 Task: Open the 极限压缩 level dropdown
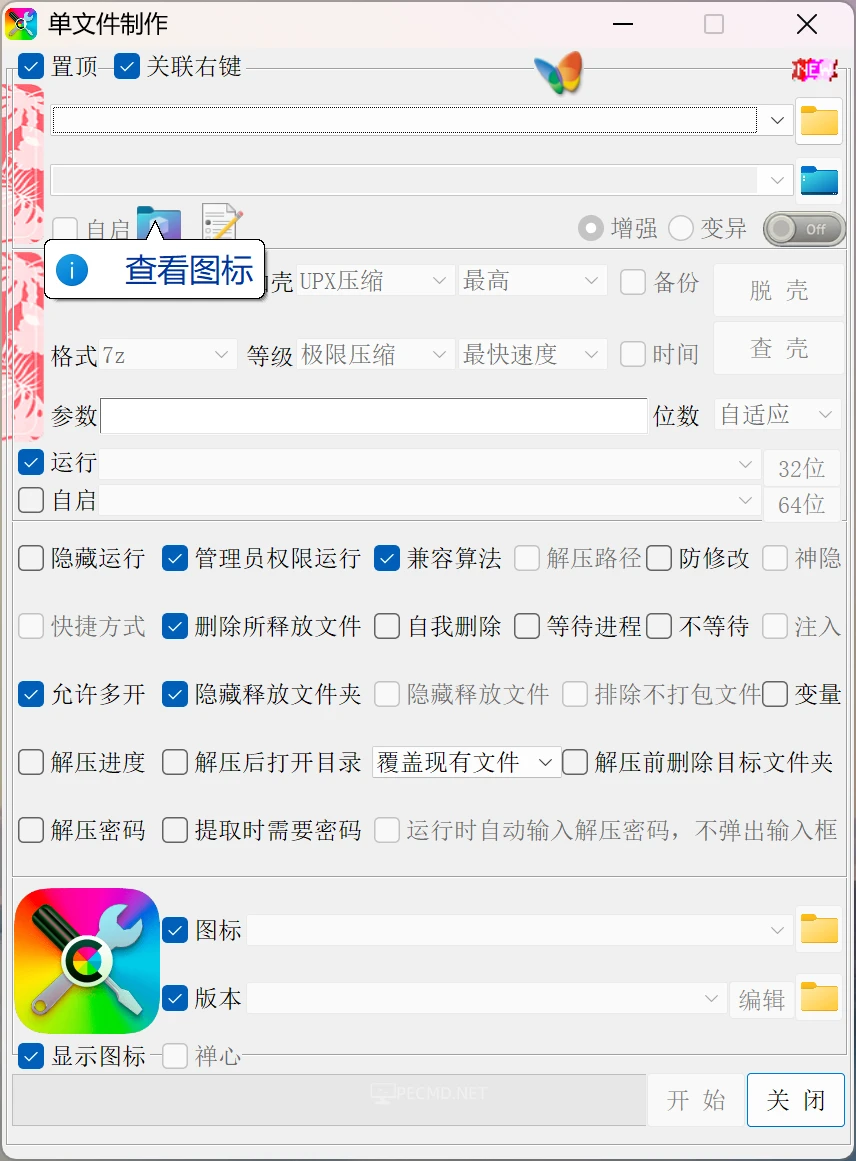pyautogui.click(x=375, y=355)
